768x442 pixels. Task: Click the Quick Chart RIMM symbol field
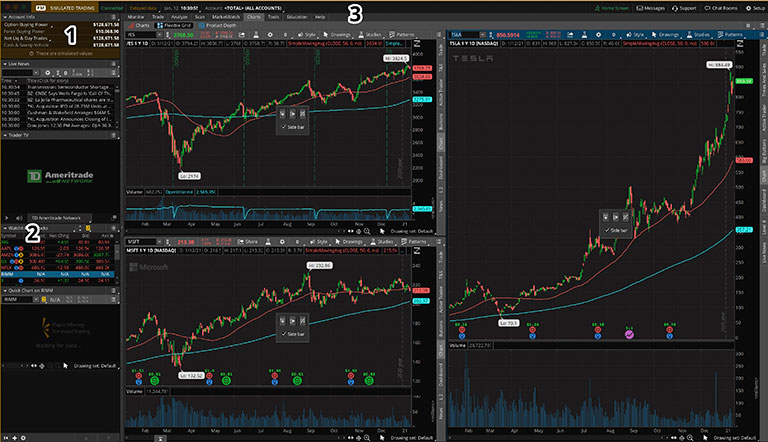(18, 299)
